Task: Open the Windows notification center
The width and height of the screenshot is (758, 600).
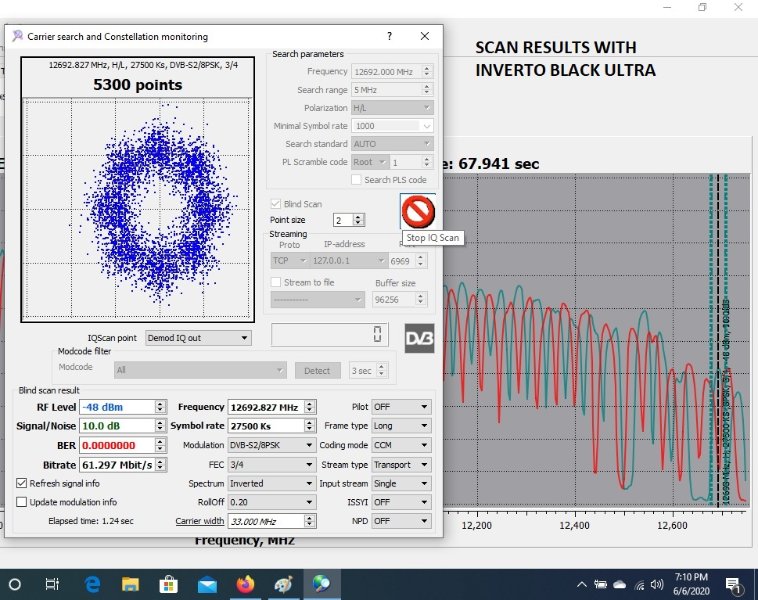Action: [x=733, y=584]
